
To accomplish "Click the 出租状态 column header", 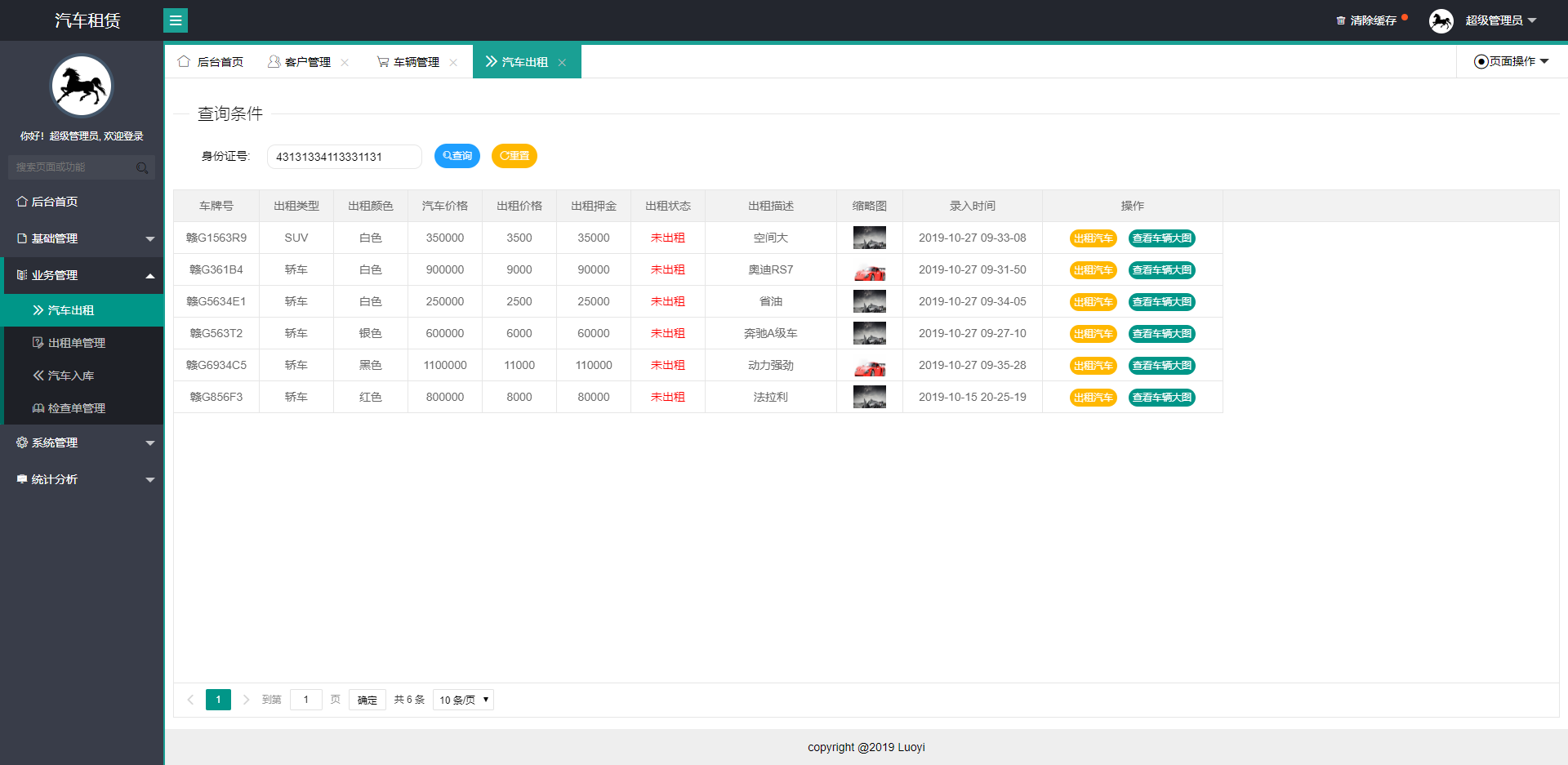I will click(668, 206).
